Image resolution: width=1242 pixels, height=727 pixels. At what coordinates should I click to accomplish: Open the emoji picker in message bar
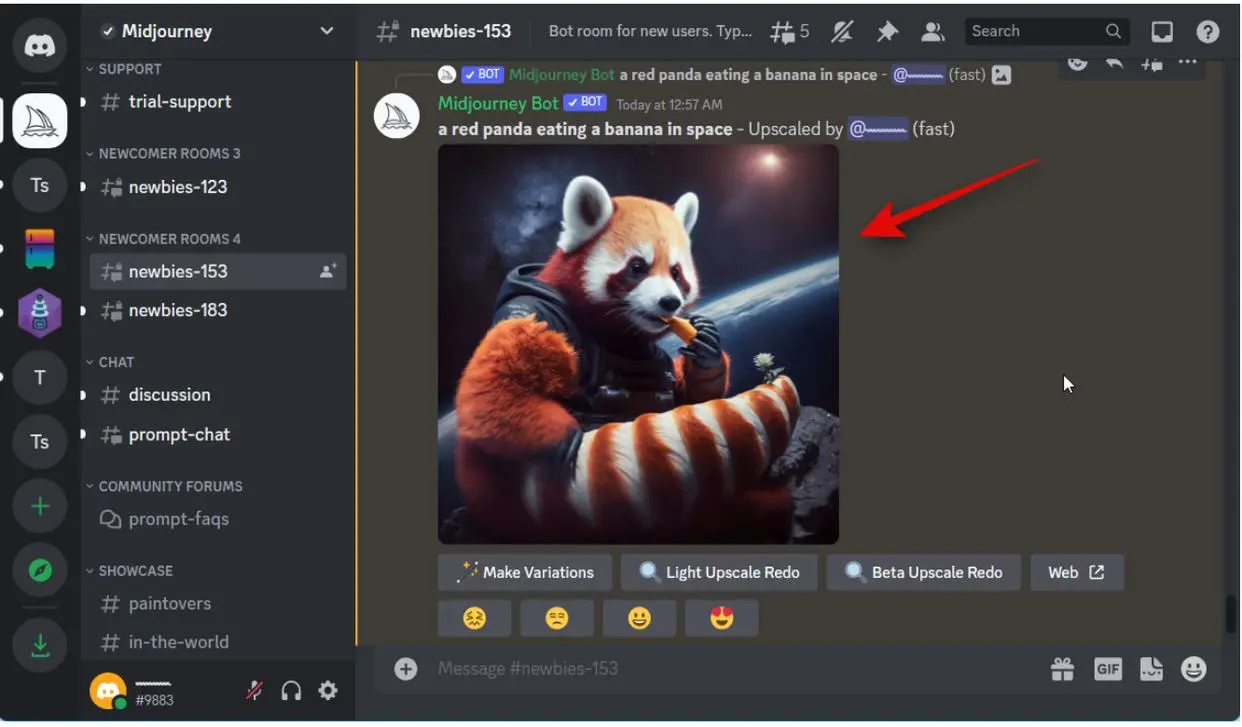(x=1193, y=669)
